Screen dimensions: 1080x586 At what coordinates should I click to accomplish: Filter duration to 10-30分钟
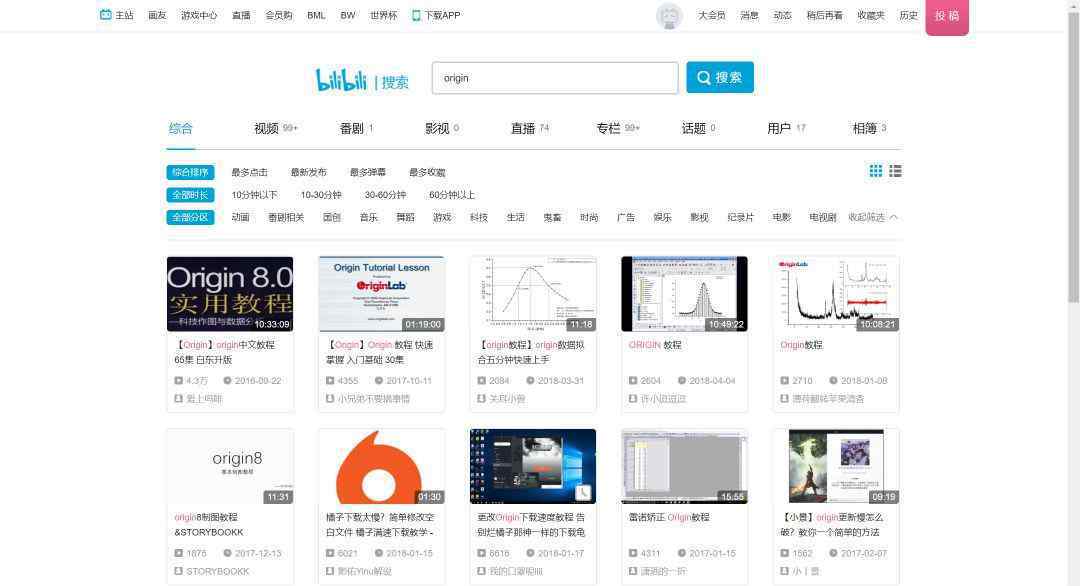(321, 195)
